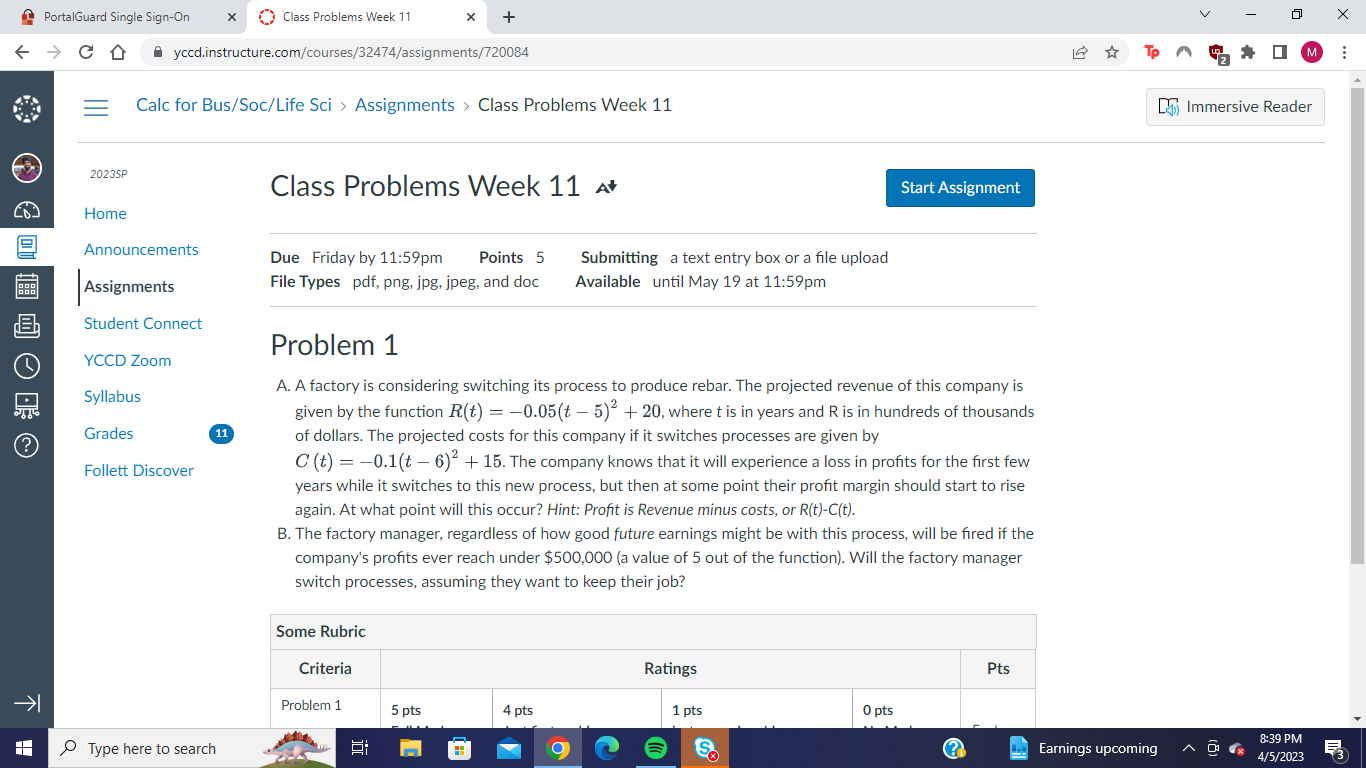The height and width of the screenshot is (768, 1366).
Task: Open the Canvas Calendar icon
Action: pyautogui.click(x=27, y=286)
